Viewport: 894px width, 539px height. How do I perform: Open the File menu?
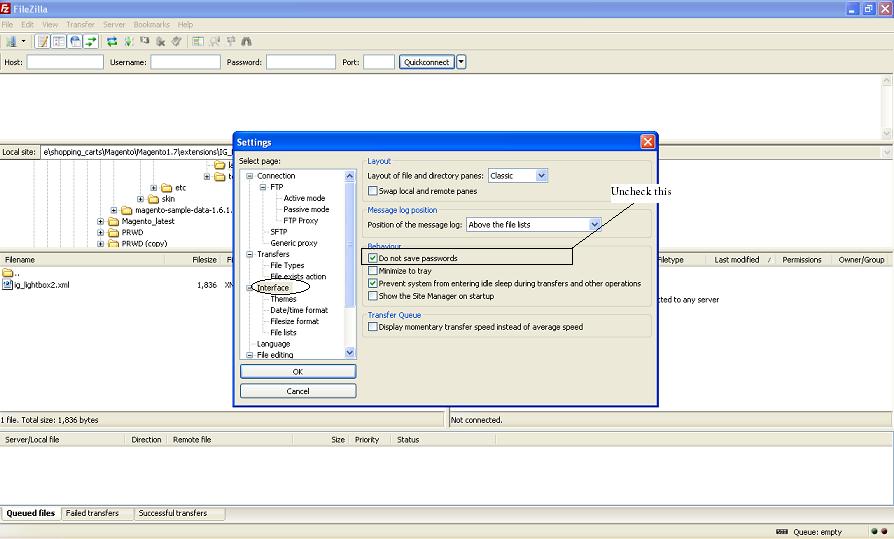click(x=7, y=25)
